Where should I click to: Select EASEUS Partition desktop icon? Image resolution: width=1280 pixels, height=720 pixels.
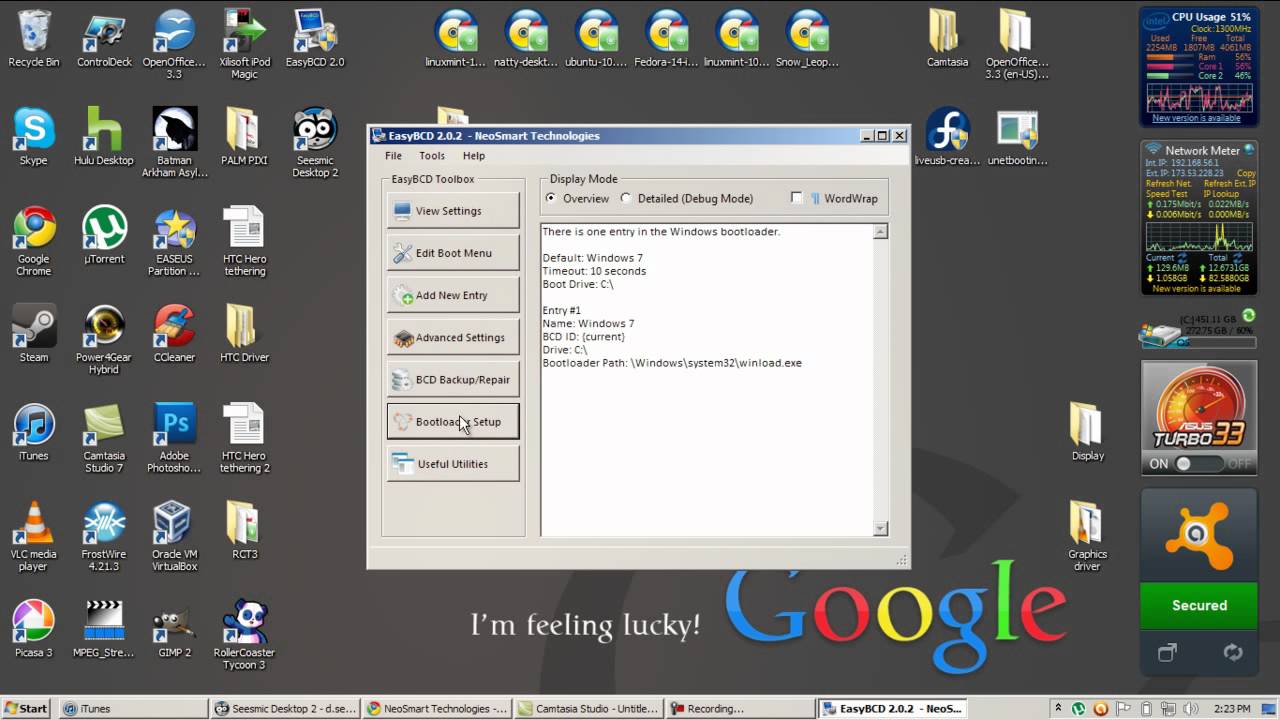(174, 240)
